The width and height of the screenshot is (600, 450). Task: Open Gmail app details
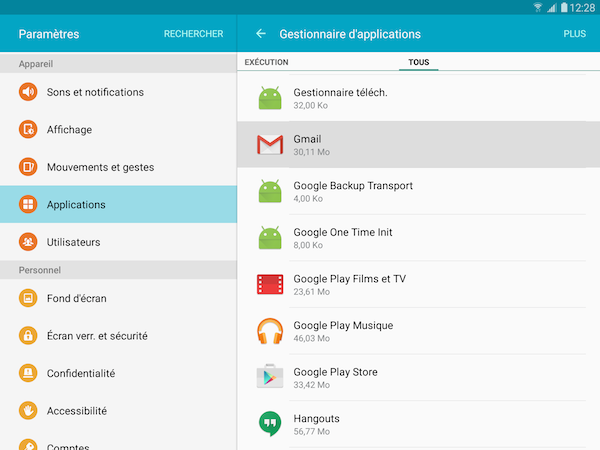tap(419, 145)
